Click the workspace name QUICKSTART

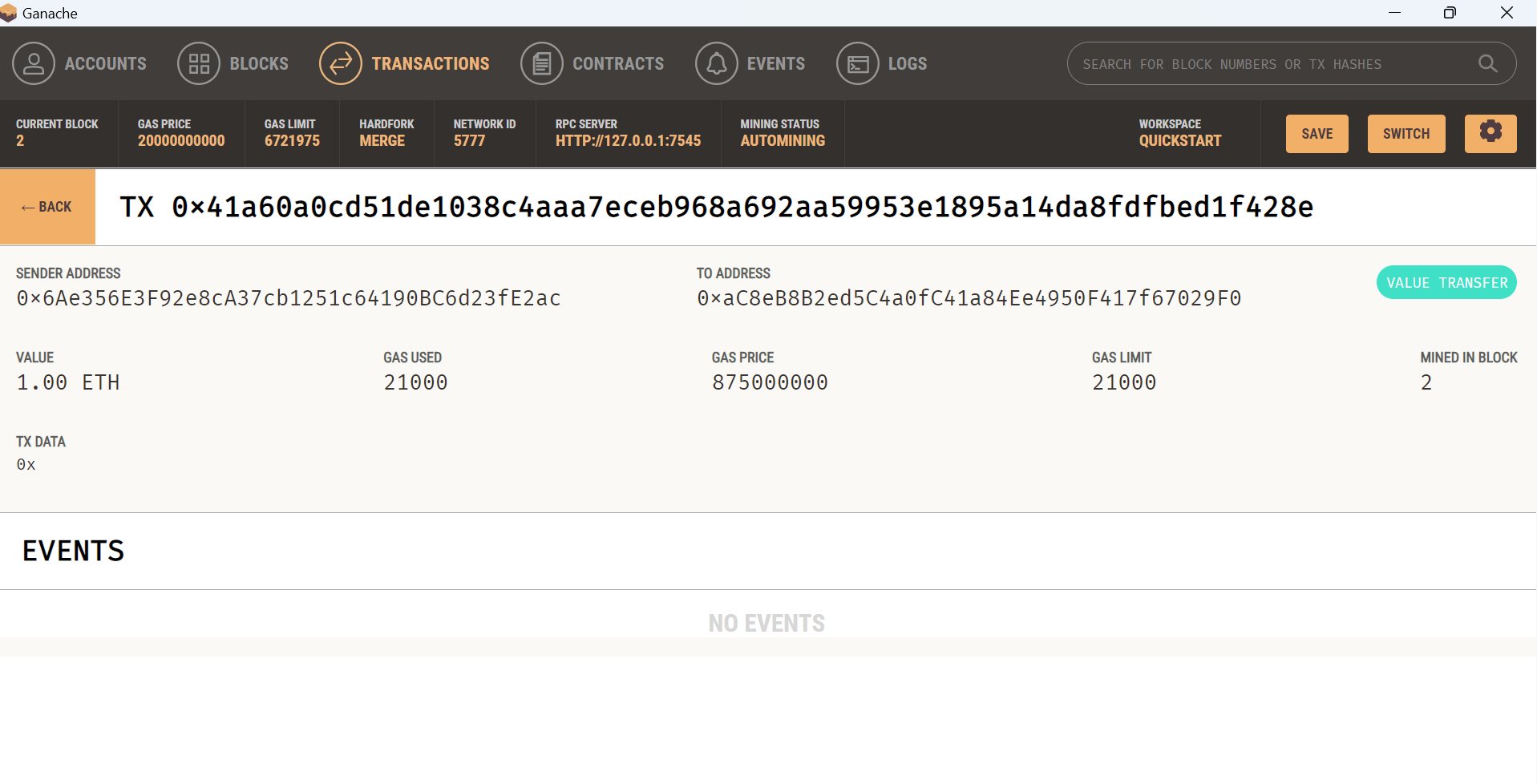(x=1180, y=141)
